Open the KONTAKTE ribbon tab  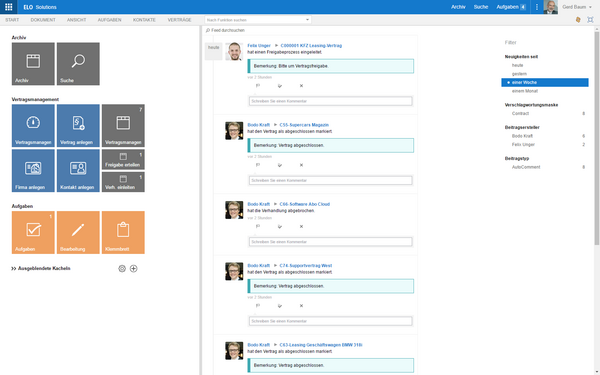click(x=144, y=20)
